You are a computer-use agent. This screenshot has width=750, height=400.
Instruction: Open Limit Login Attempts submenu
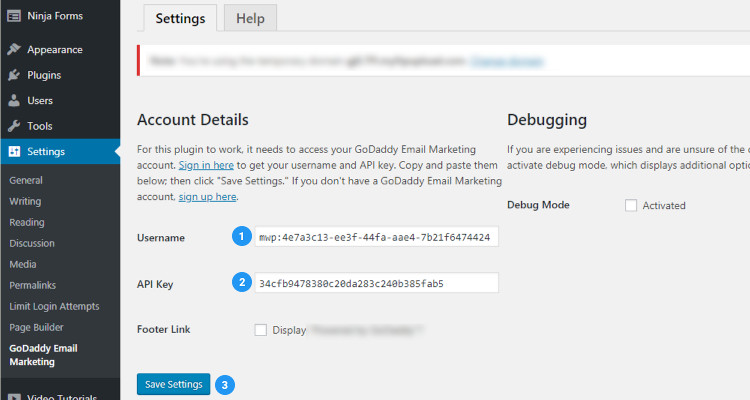54,307
